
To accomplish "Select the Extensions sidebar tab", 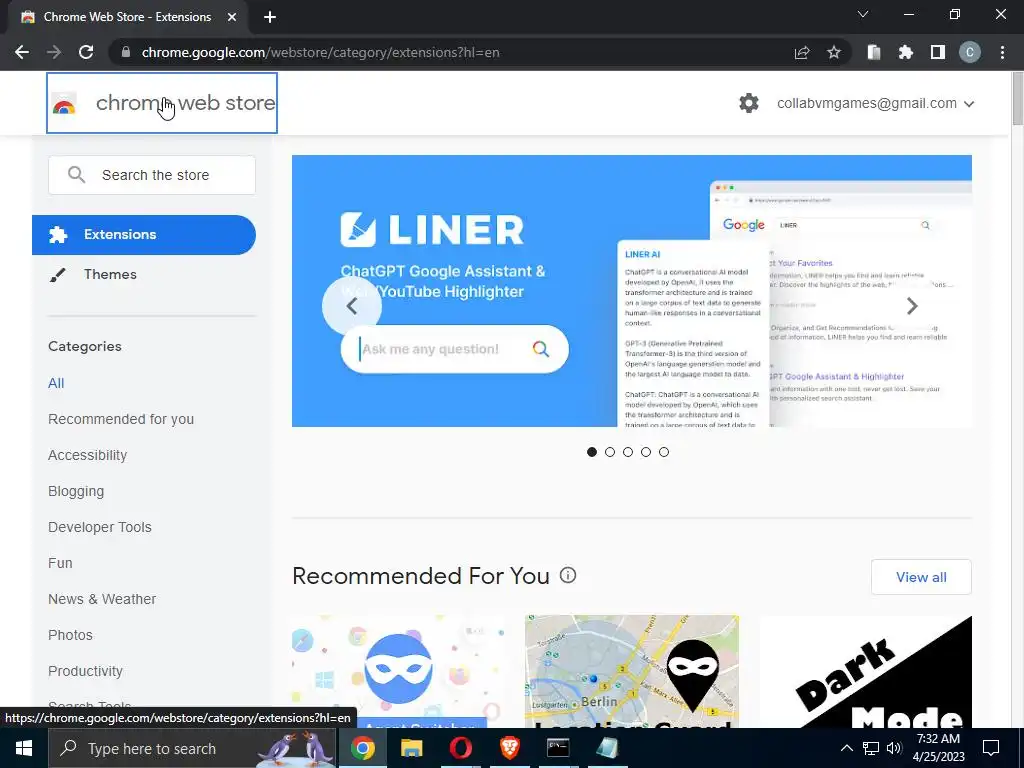I will click(x=144, y=234).
